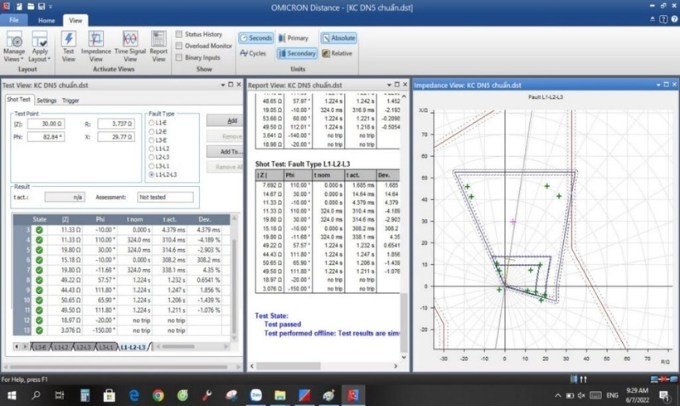Launch Microsoft Edge from the taskbar
Viewport: 680px width, 406px height.
point(134,395)
